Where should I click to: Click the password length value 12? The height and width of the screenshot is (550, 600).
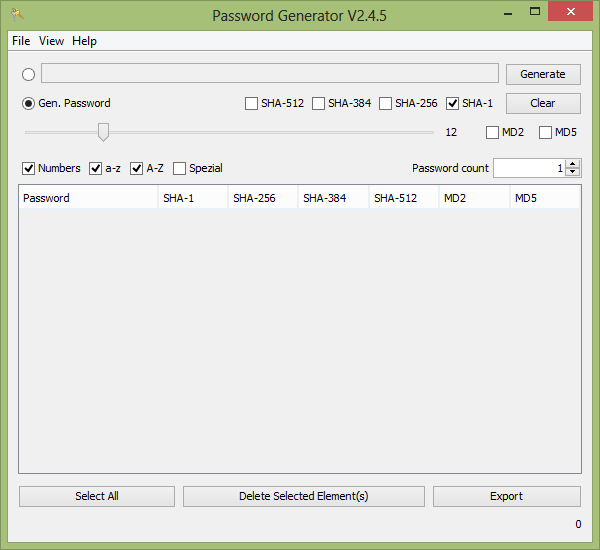pos(451,132)
